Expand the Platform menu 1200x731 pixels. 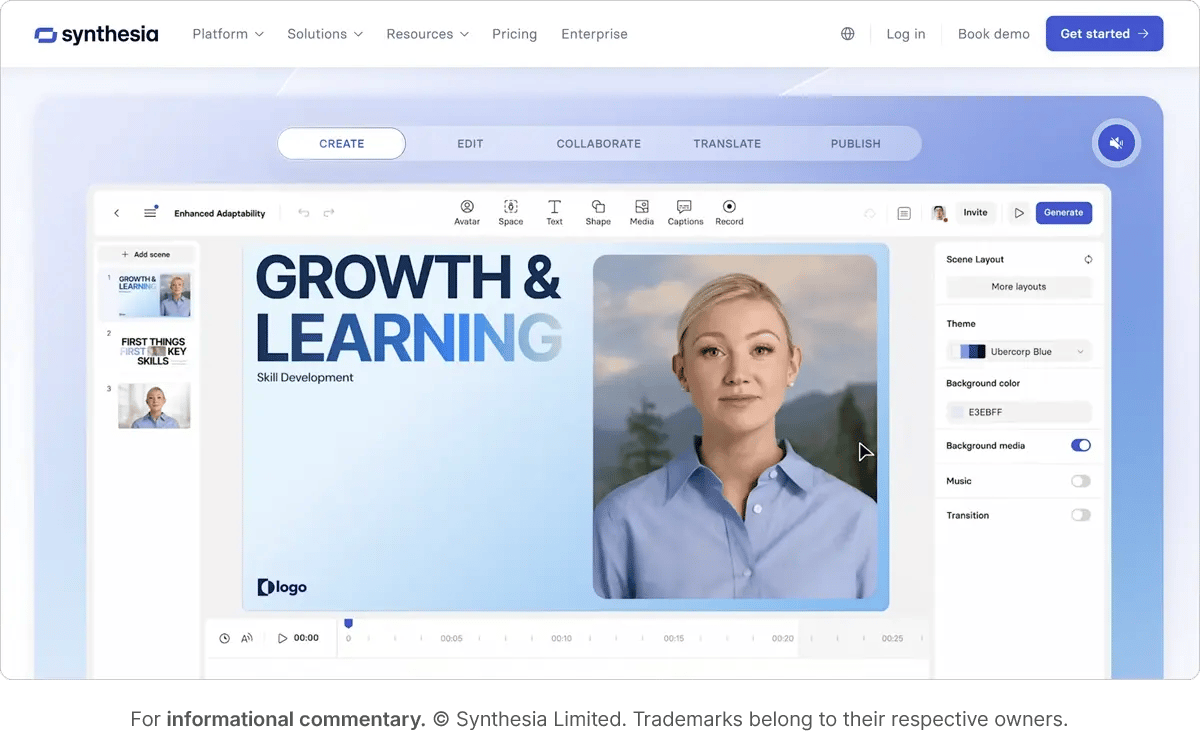coord(227,33)
